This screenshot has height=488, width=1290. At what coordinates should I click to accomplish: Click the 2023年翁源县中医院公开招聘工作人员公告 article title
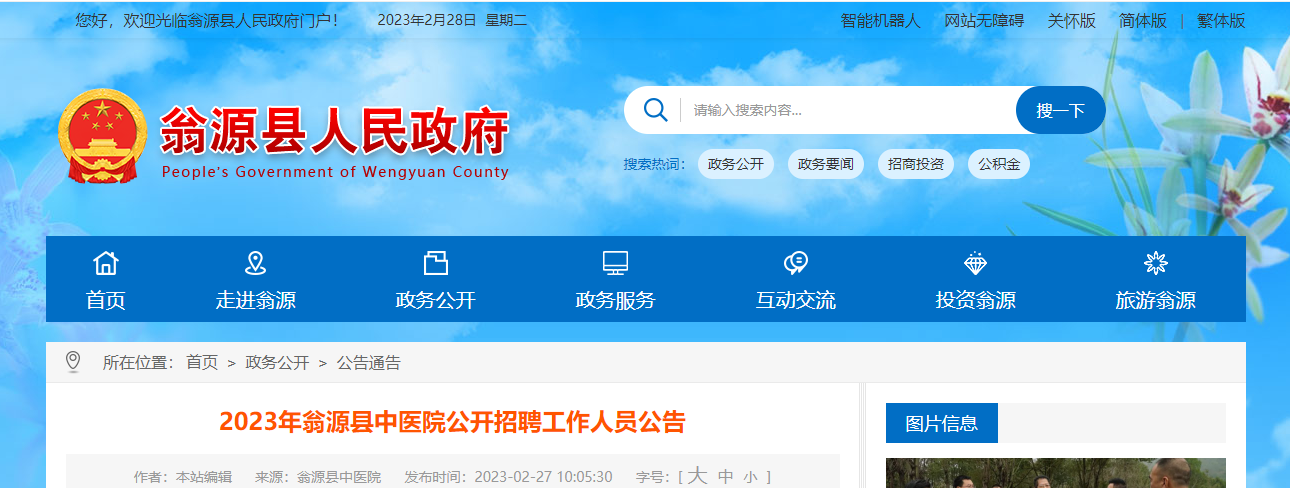pyautogui.click(x=453, y=422)
